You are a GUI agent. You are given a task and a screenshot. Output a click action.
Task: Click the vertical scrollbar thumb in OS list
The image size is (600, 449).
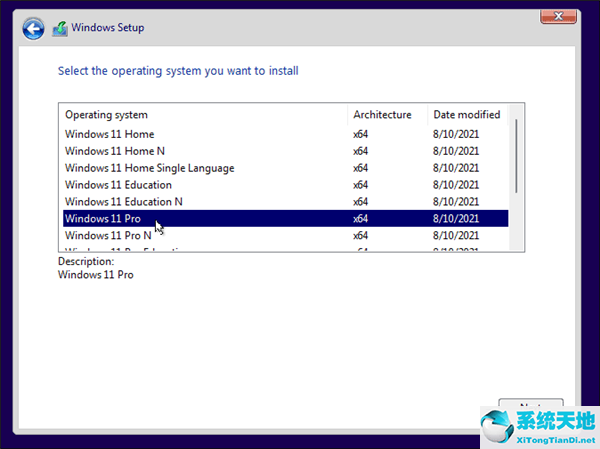point(517,156)
